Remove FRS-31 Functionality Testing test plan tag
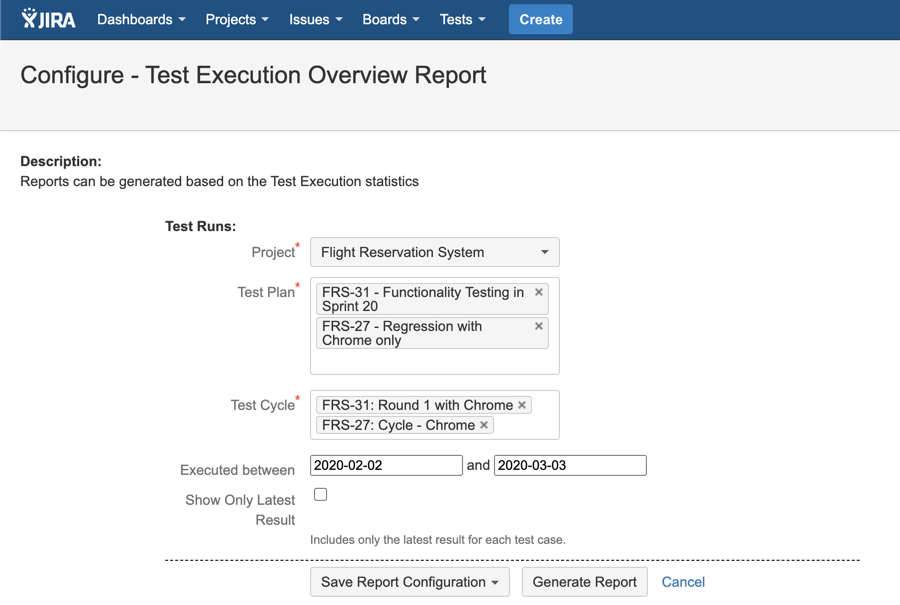The height and width of the screenshot is (605, 900). [539, 292]
